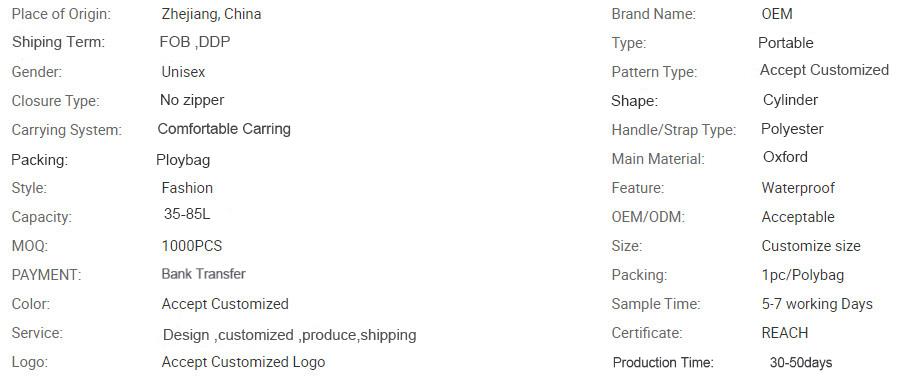Click the 'Ploybag' packing value
Image resolution: width=904 pixels, height=380 pixels.
[x=183, y=160]
